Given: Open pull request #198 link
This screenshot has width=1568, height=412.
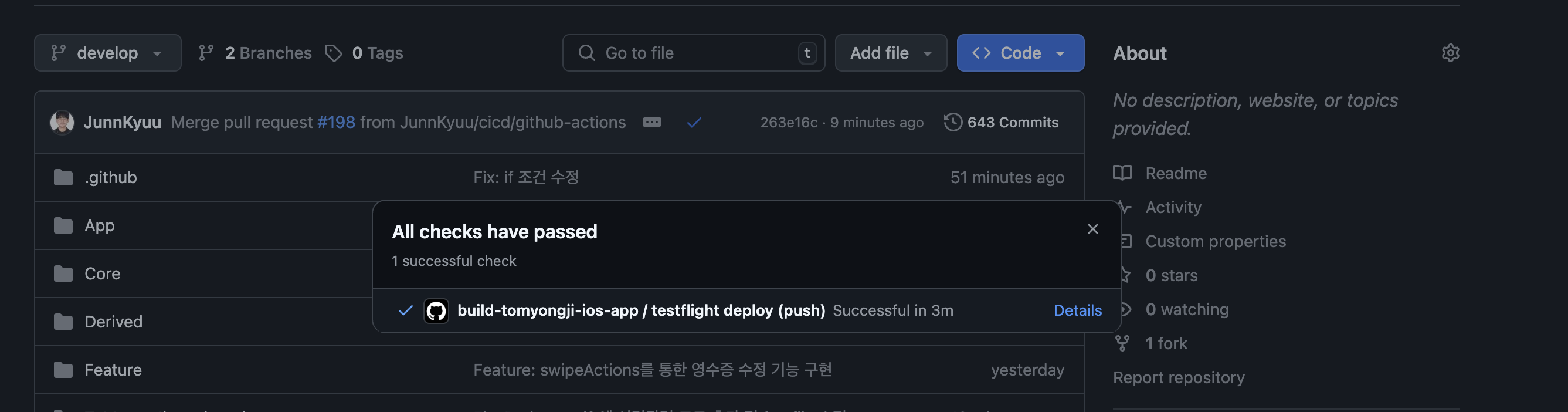Looking at the screenshot, I should [x=336, y=123].
